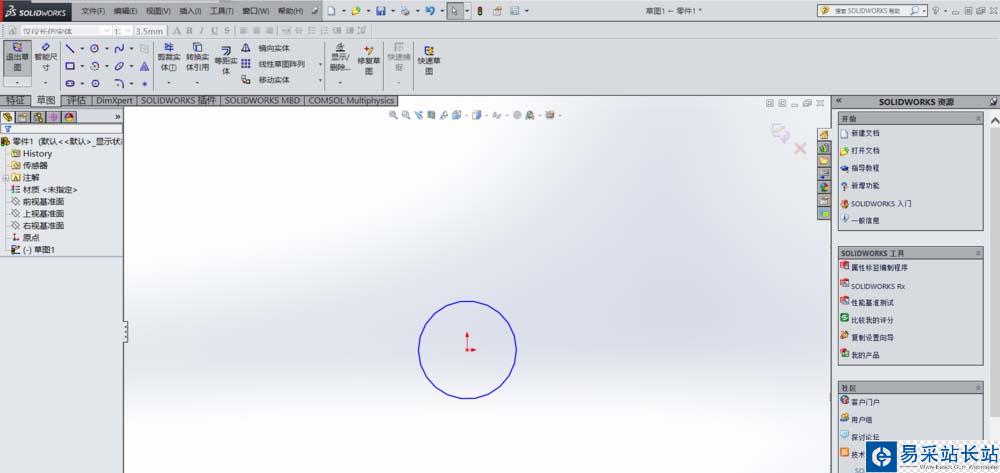Image resolution: width=1000 pixels, height=473 pixels.
Task: Select the Ellipse sketch tool
Action: pos(119,66)
